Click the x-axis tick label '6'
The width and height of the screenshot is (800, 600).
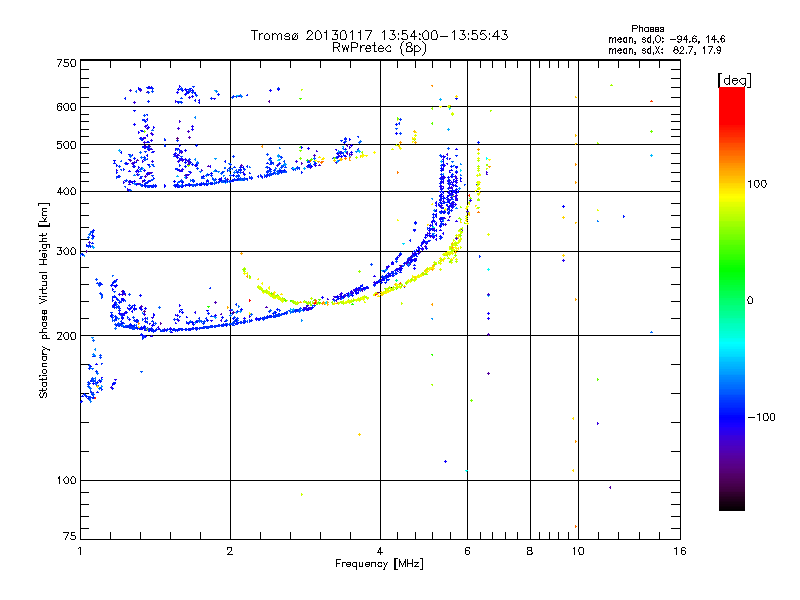click(467, 551)
